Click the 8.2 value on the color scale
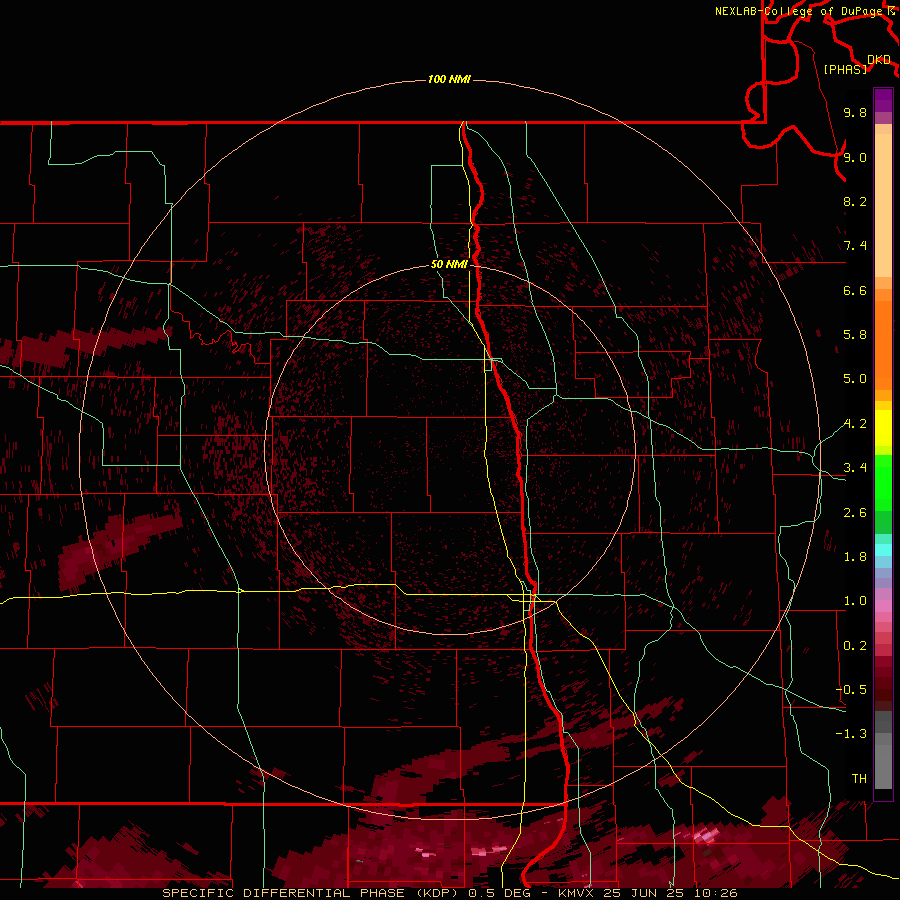This screenshot has height=900, width=900. 855,201
